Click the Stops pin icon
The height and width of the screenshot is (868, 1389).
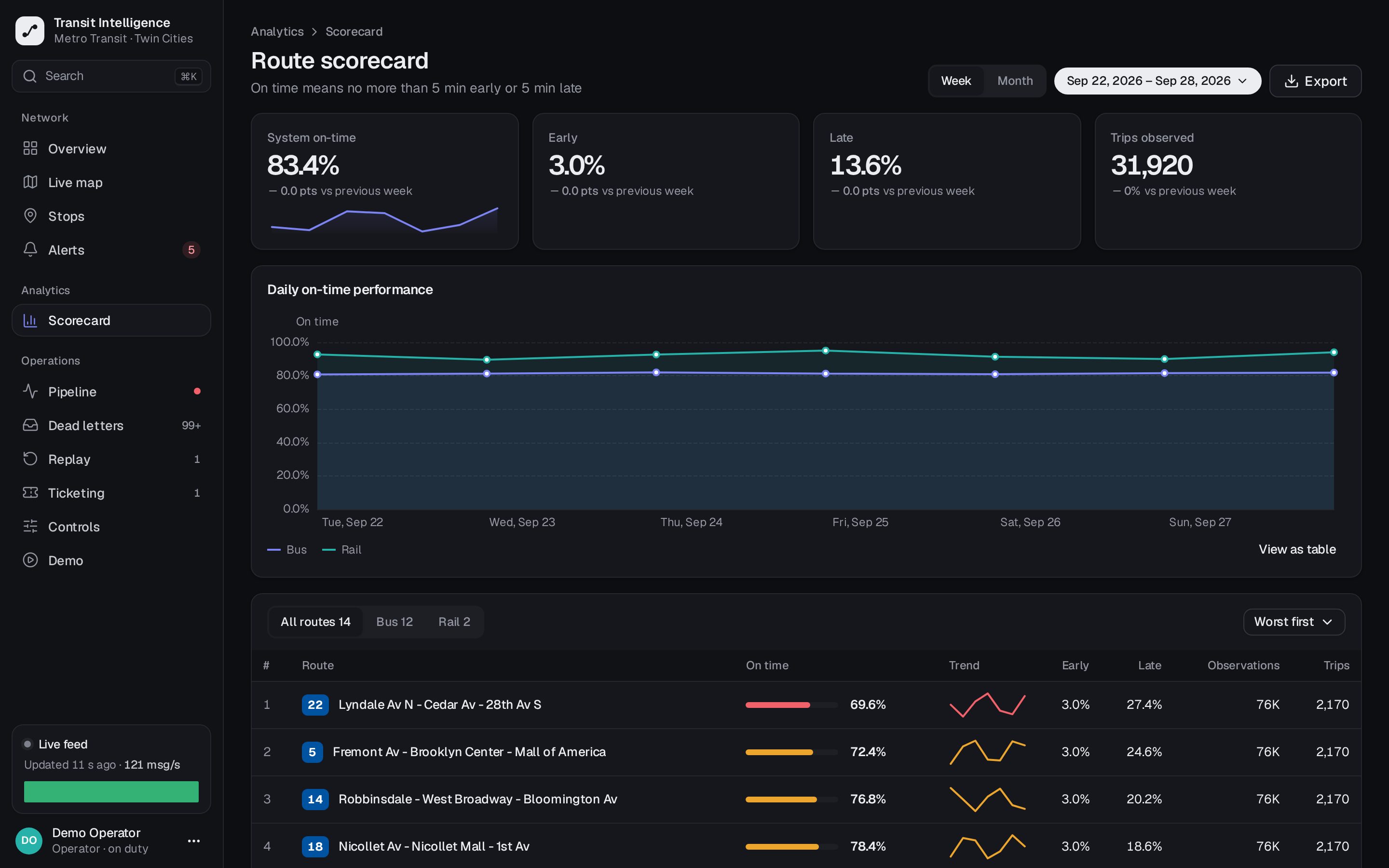30,216
